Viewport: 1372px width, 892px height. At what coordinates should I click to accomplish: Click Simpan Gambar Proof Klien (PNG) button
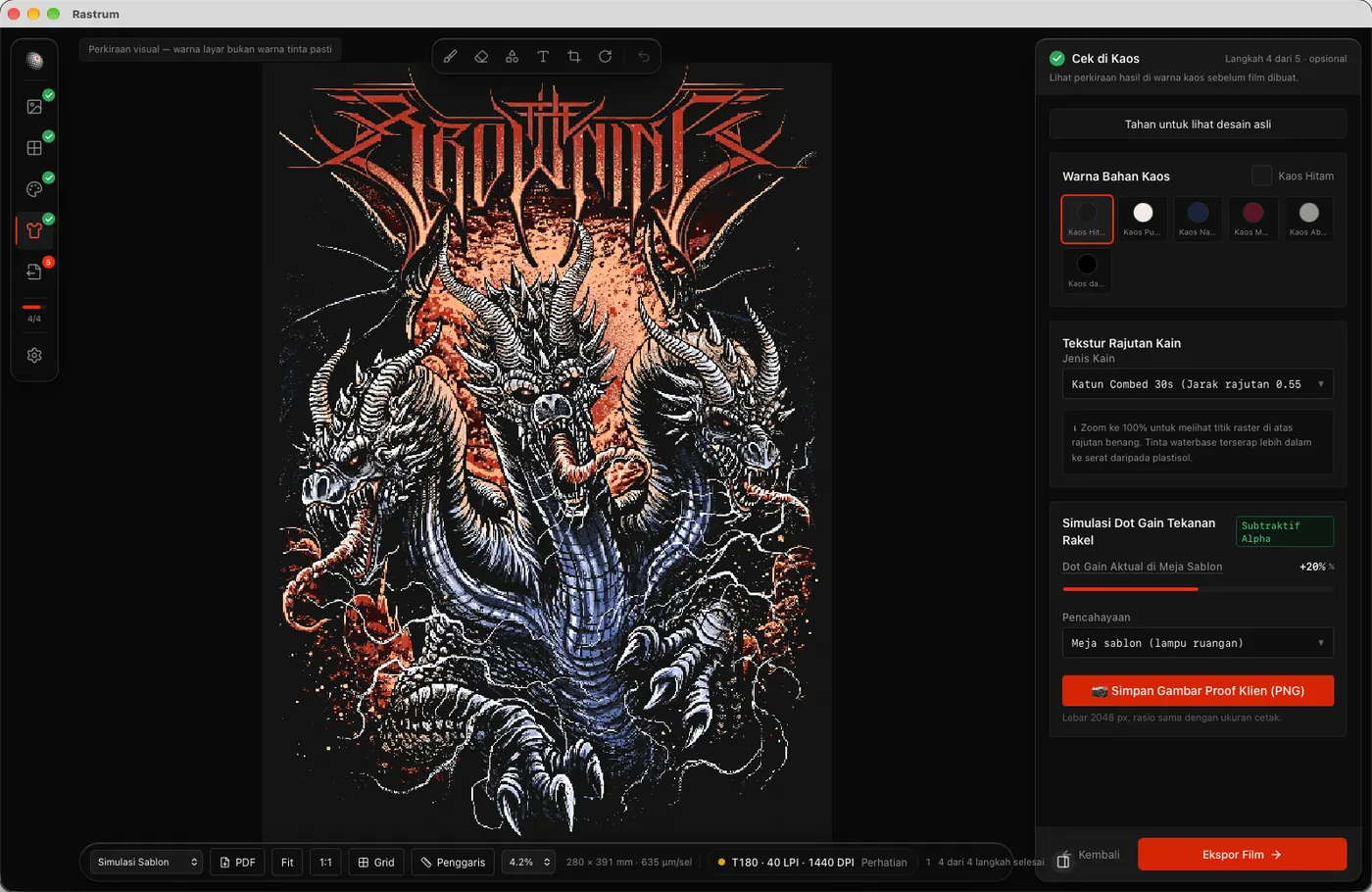(x=1198, y=691)
